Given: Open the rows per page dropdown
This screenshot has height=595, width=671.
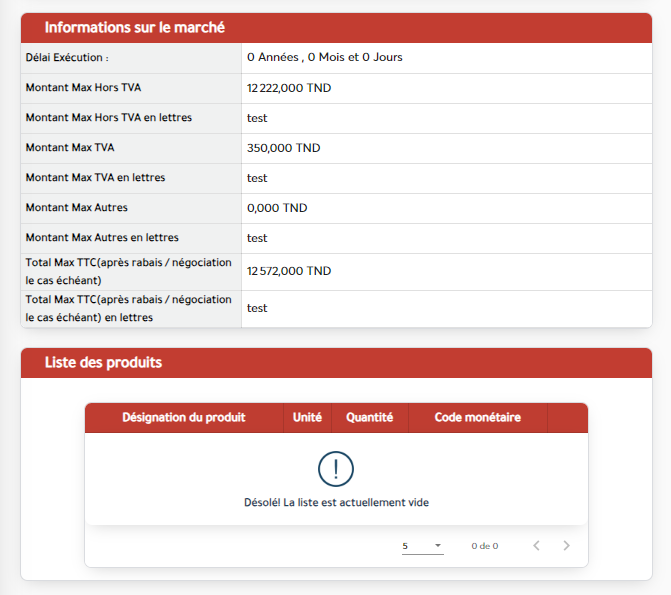Looking at the screenshot, I should [422, 546].
